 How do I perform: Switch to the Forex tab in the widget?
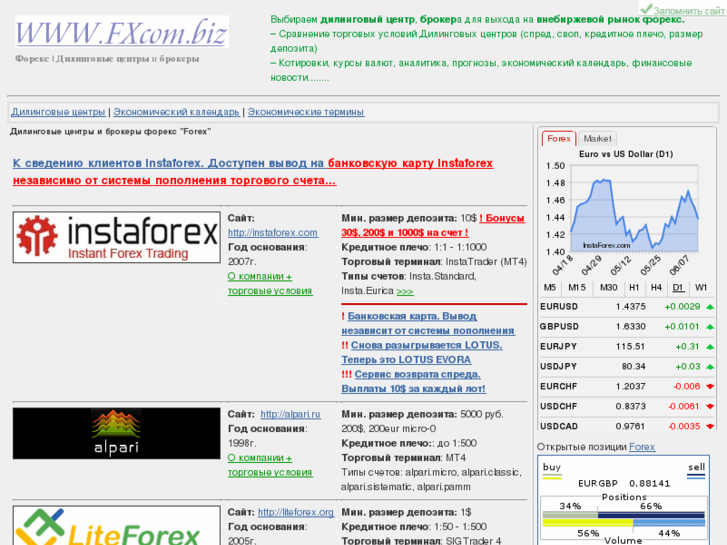pyautogui.click(x=559, y=139)
